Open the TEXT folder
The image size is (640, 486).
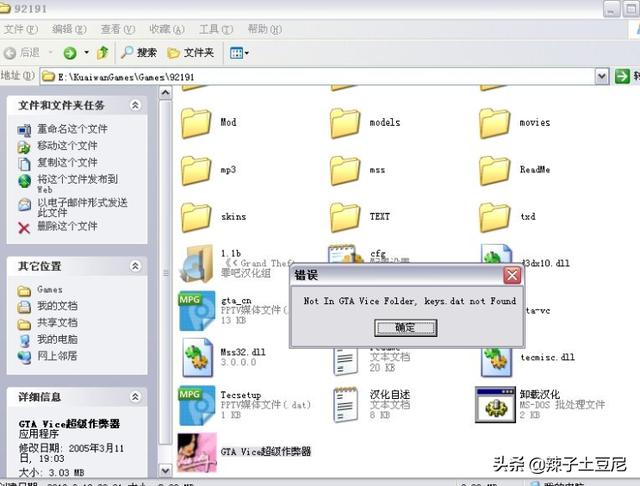click(345, 217)
